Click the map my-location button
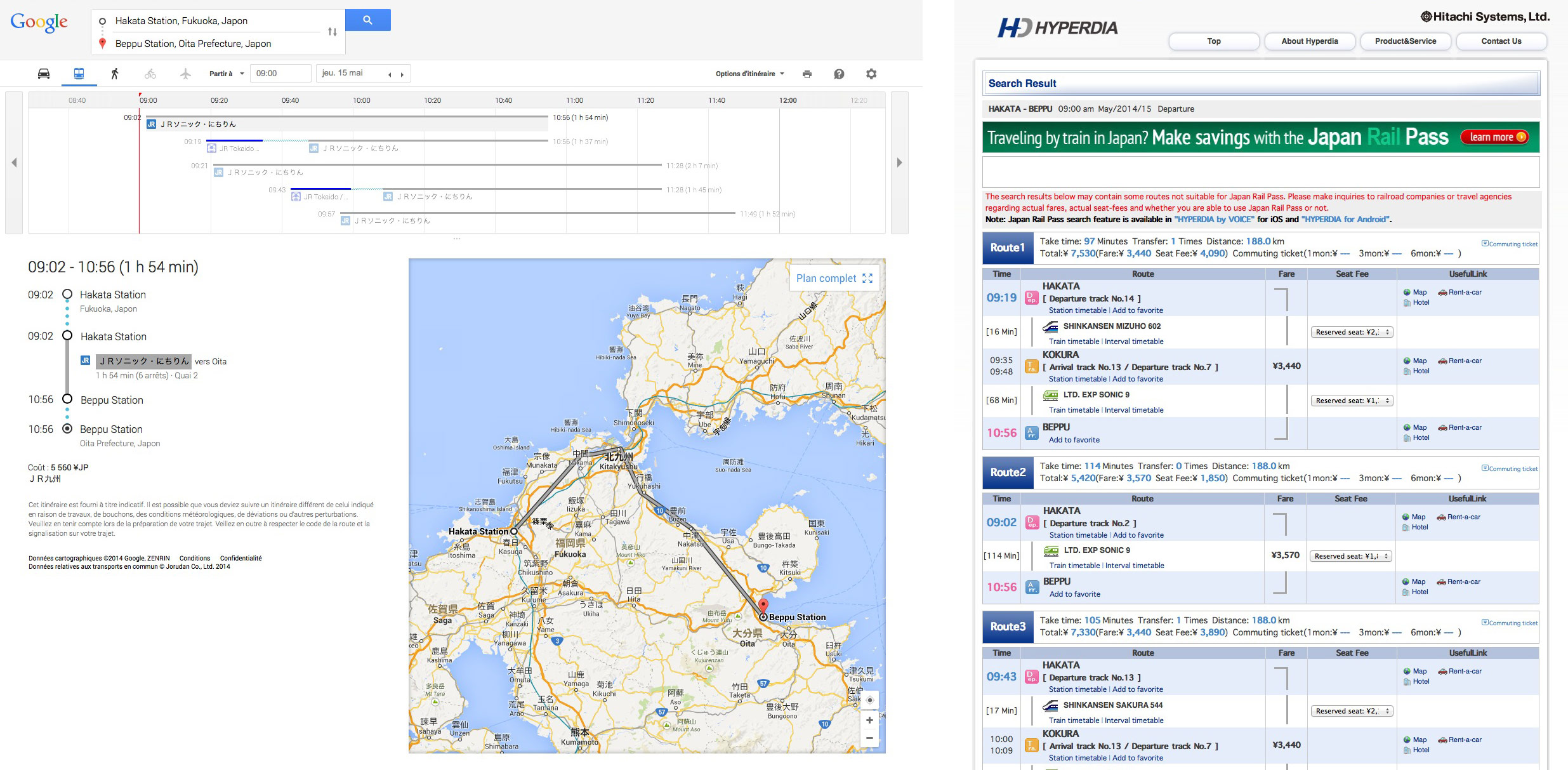The width and height of the screenshot is (1568, 770). pos(870,700)
